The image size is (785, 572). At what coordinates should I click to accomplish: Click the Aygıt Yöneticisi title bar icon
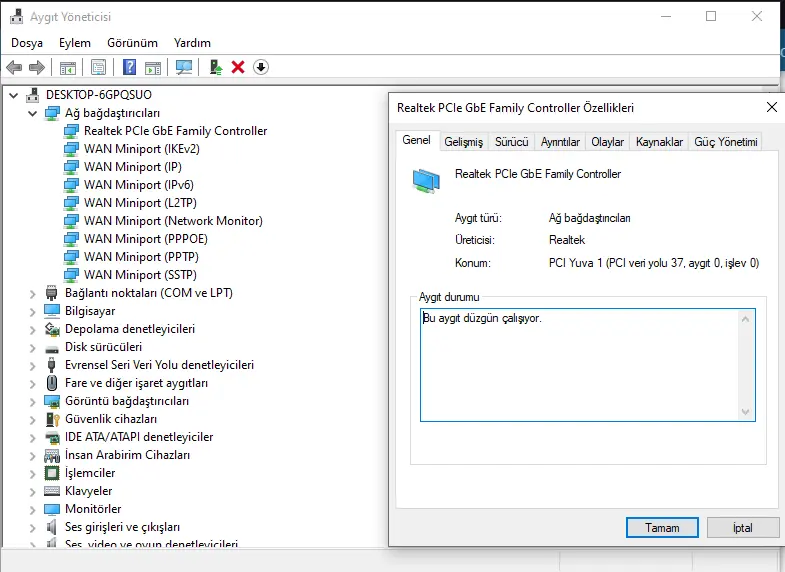point(17,17)
